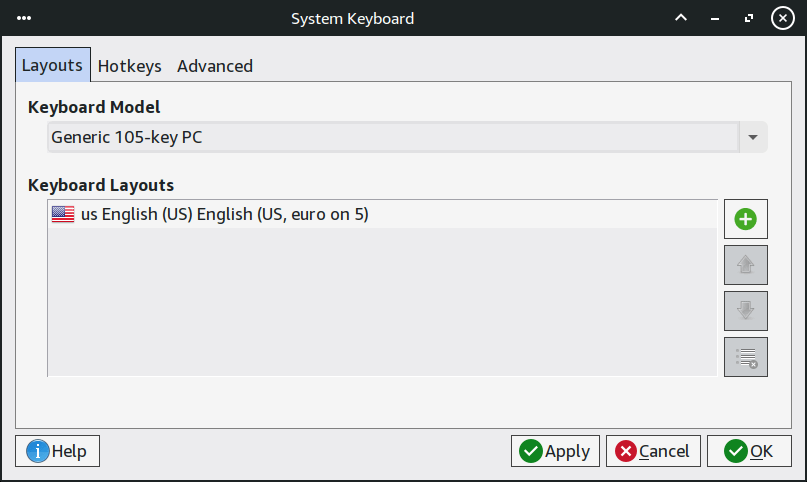Click the US flag icon in layouts list
807x482 pixels.
63,214
